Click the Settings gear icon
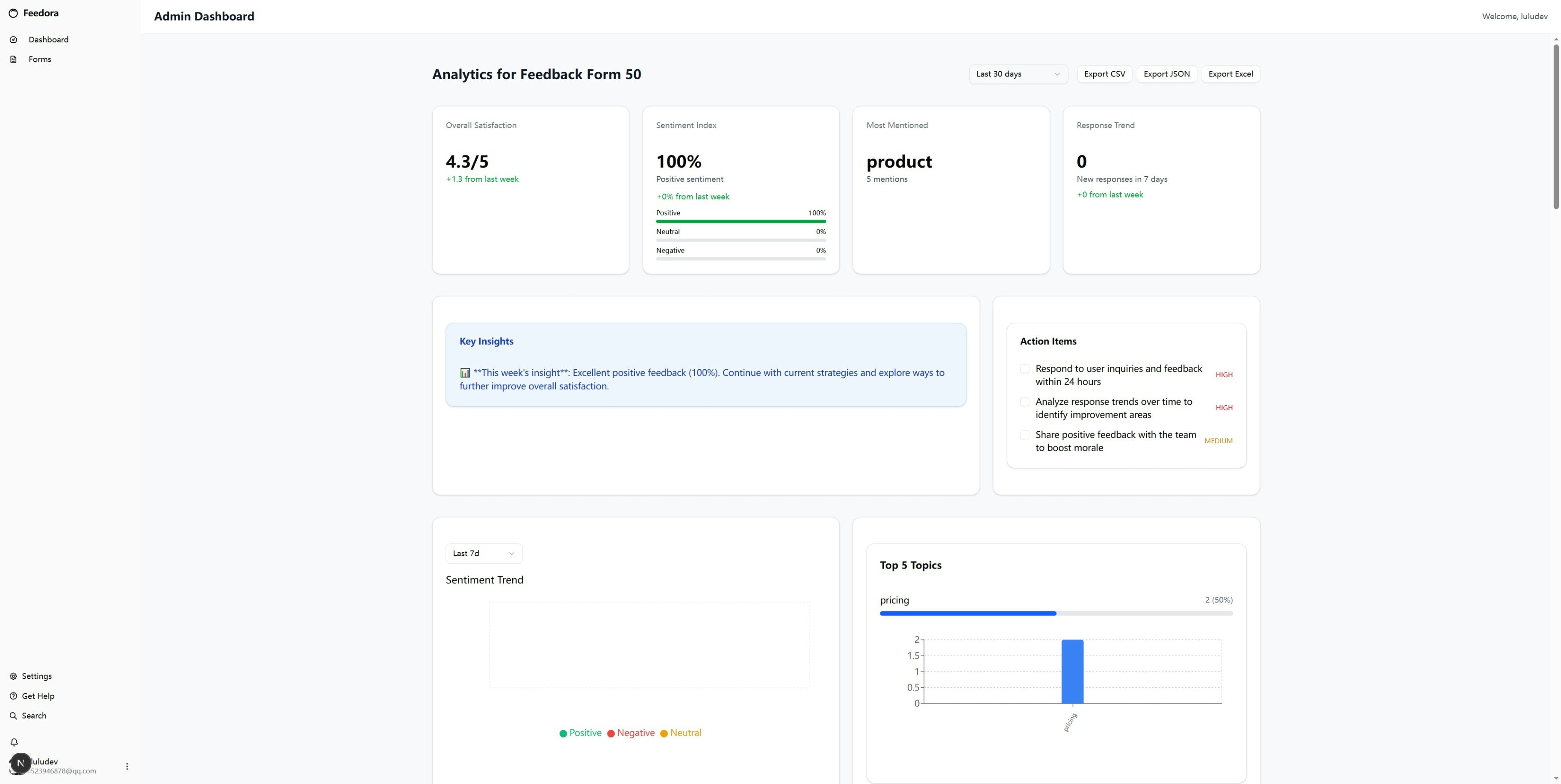 pyautogui.click(x=13, y=676)
